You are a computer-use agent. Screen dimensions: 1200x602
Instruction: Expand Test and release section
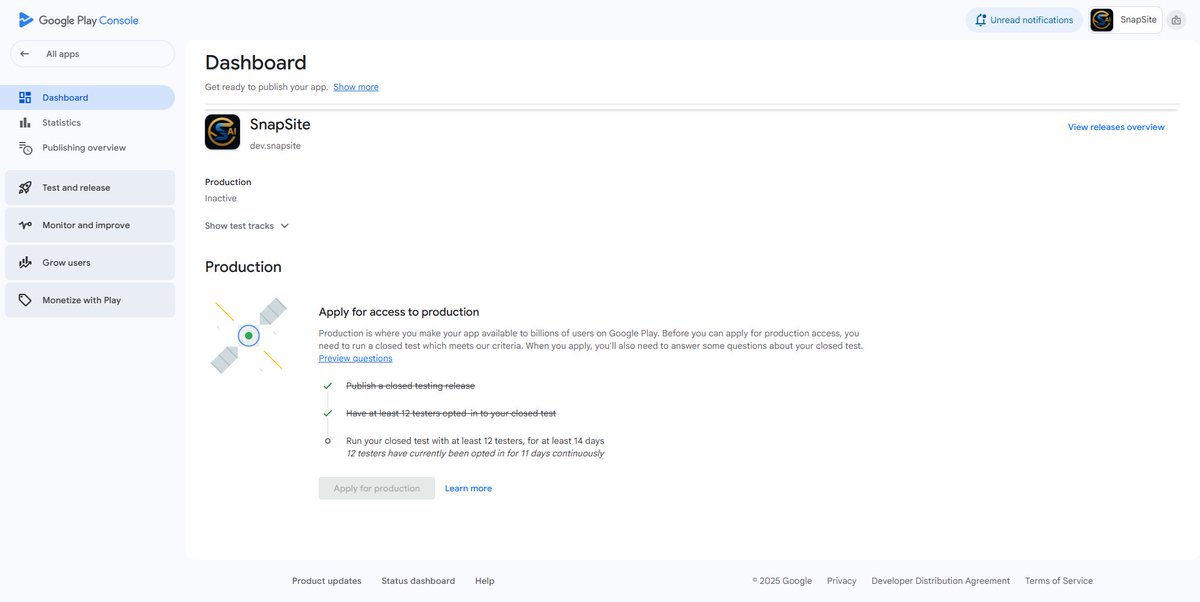click(90, 188)
